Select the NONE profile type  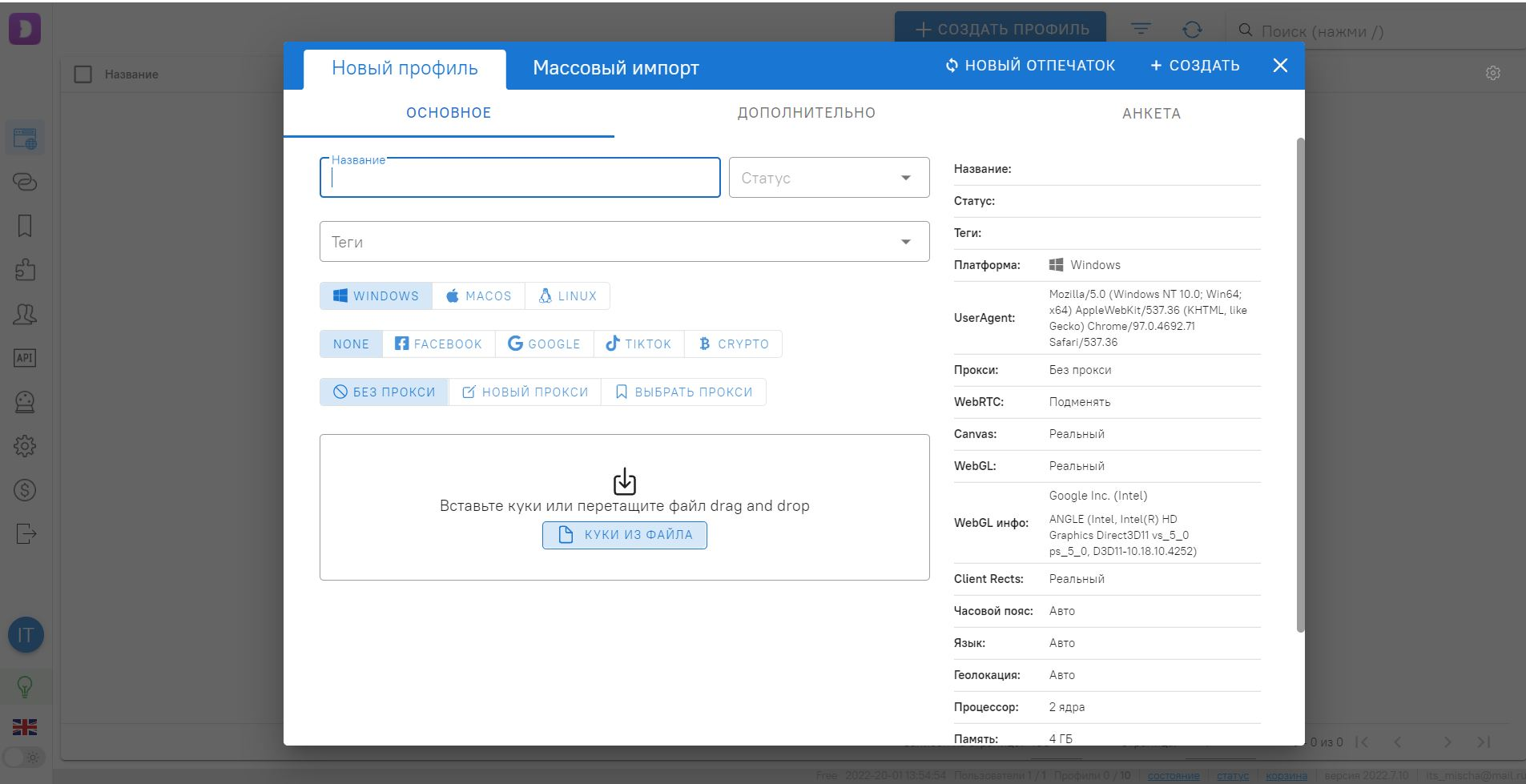click(x=351, y=344)
